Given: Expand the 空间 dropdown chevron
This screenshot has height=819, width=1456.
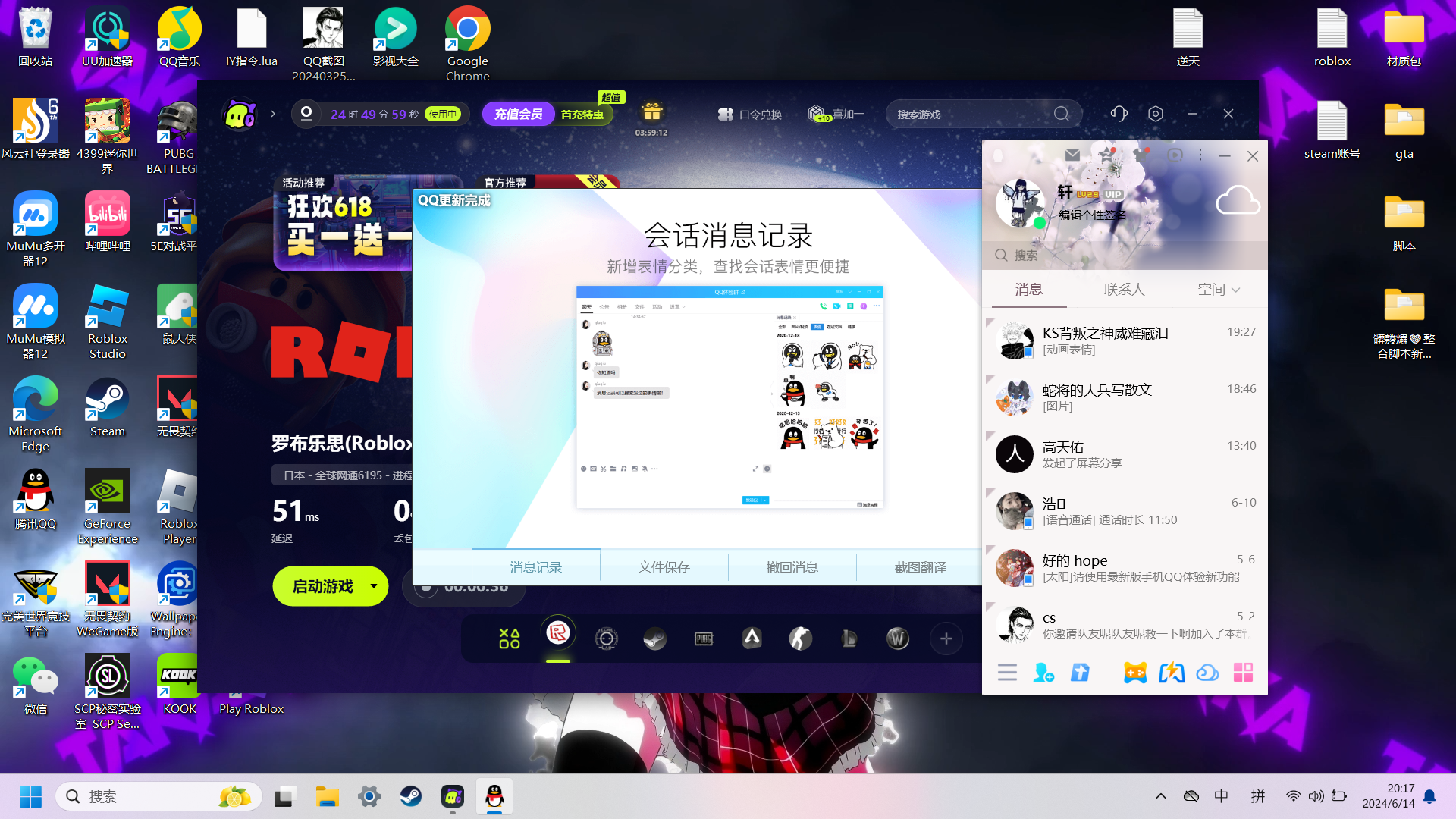Looking at the screenshot, I should coord(1236,290).
